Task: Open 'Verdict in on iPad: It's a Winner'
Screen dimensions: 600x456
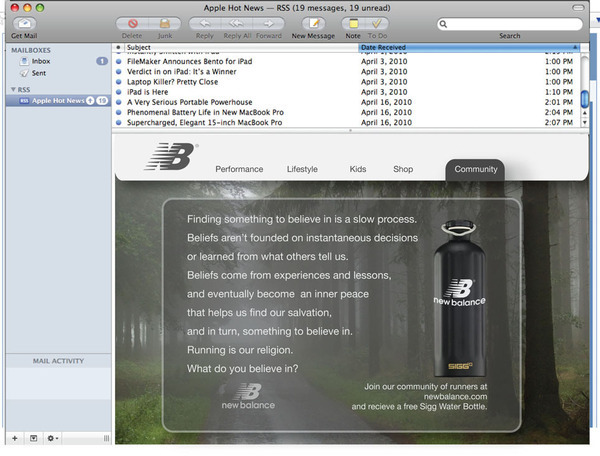Action: tap(347, 72)
